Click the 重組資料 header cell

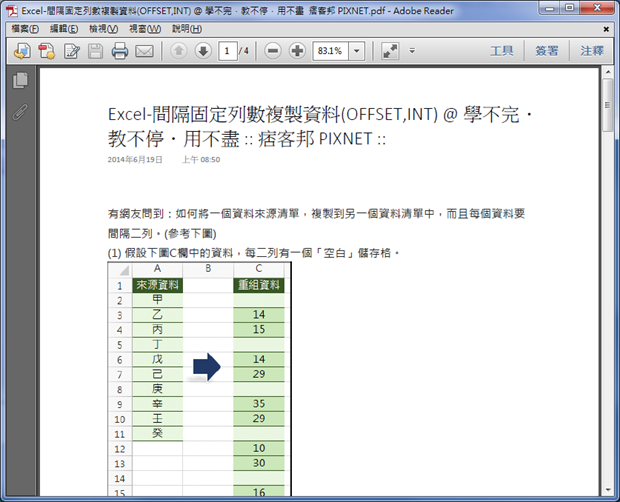(x=259, y=285)
